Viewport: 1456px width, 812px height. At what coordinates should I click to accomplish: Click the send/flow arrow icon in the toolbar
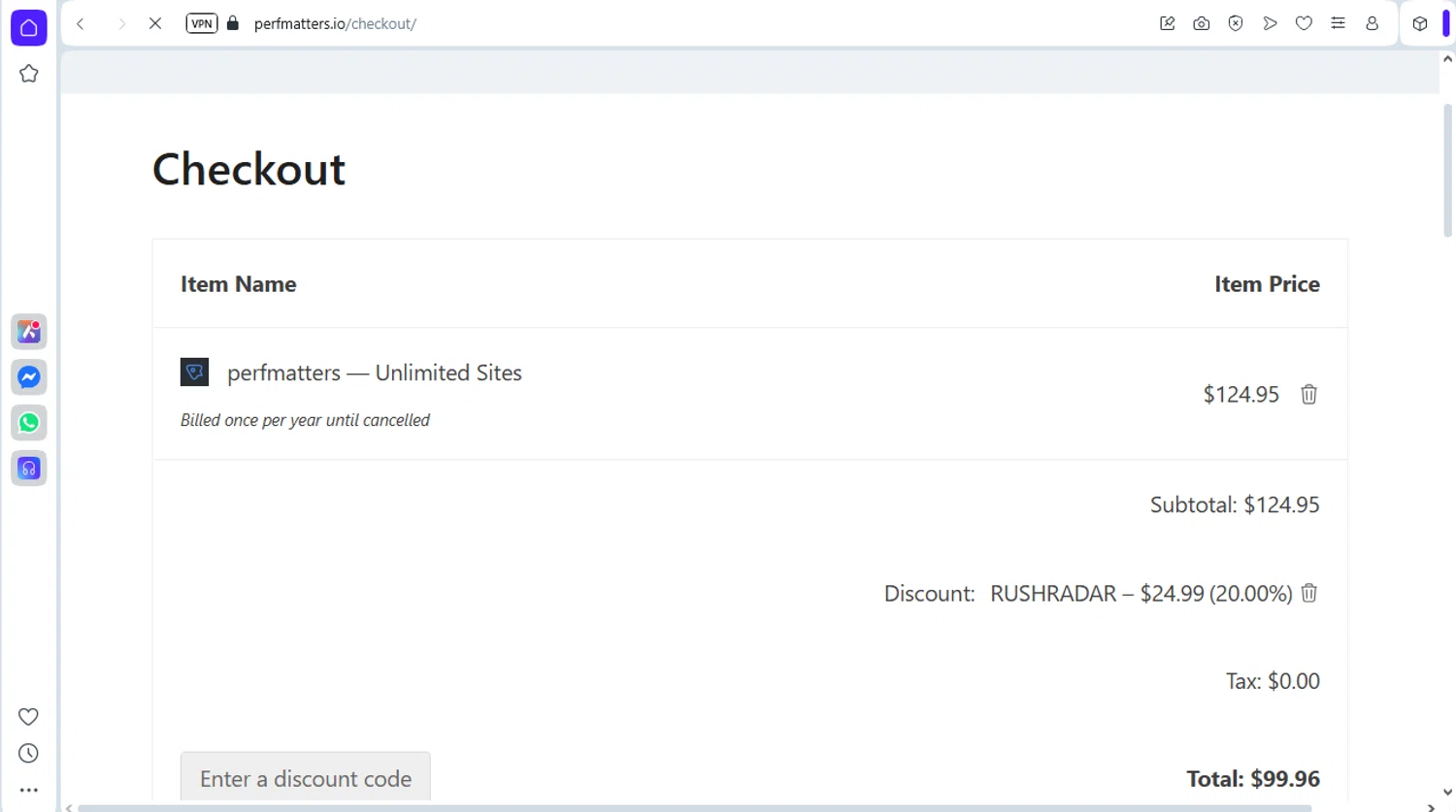1270,23
